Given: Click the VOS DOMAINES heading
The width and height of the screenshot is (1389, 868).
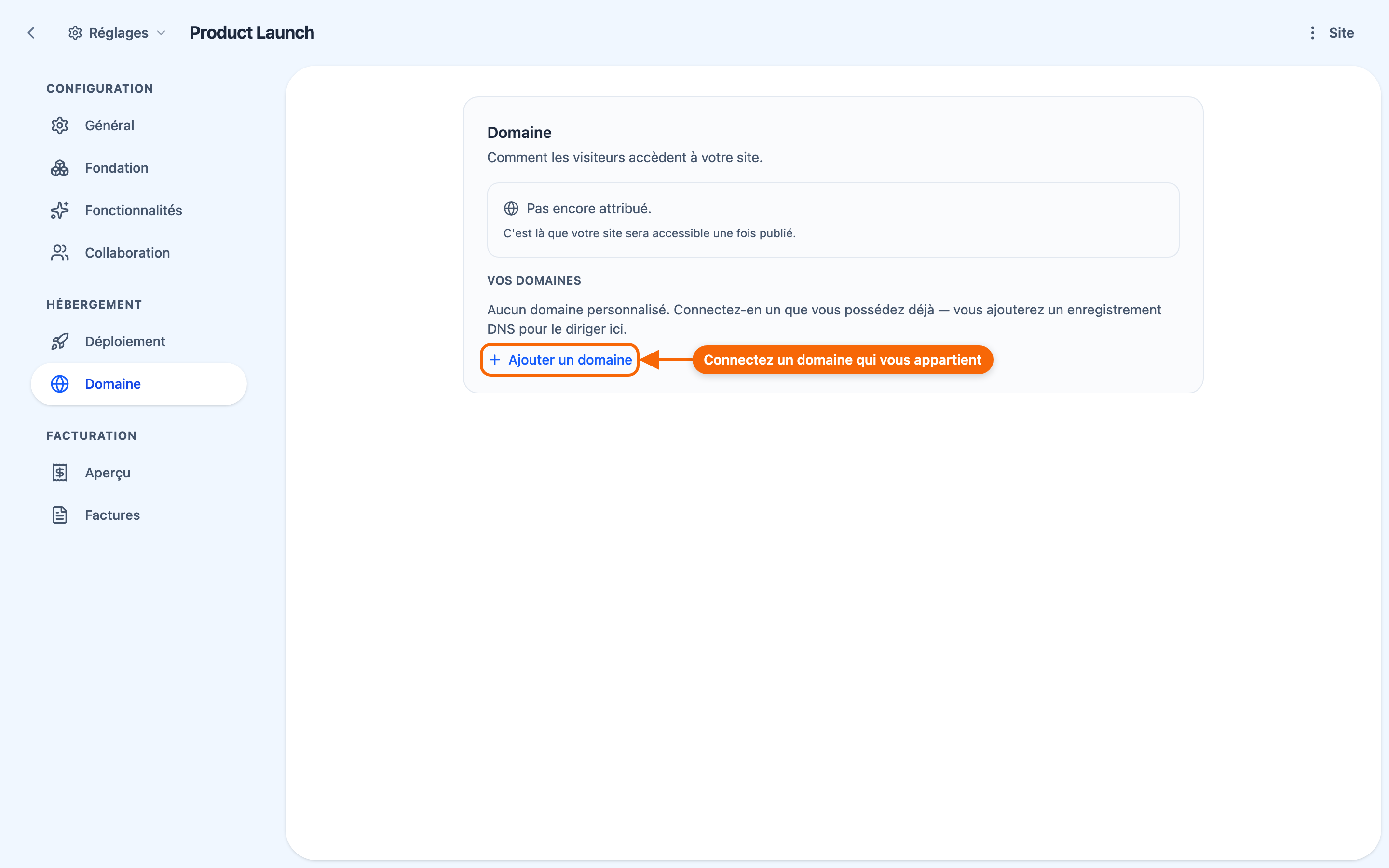Looking at the screenshot, I should coord(534,280).
